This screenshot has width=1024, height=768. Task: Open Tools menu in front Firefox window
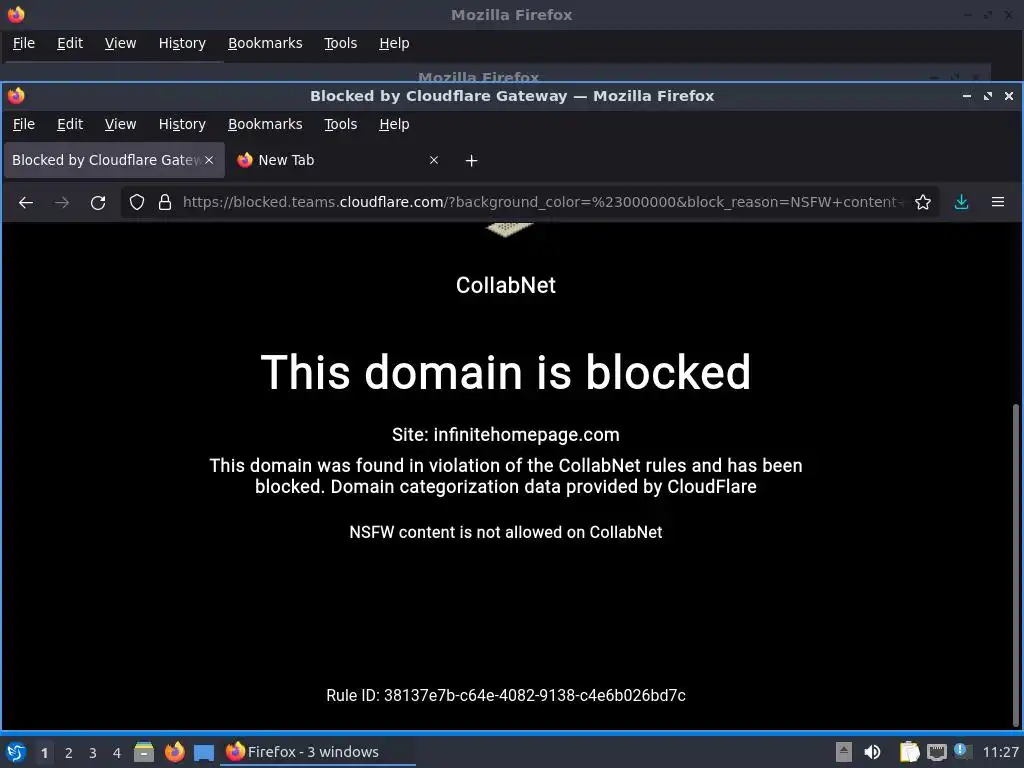pyautogui.click(x=340, y=124)
